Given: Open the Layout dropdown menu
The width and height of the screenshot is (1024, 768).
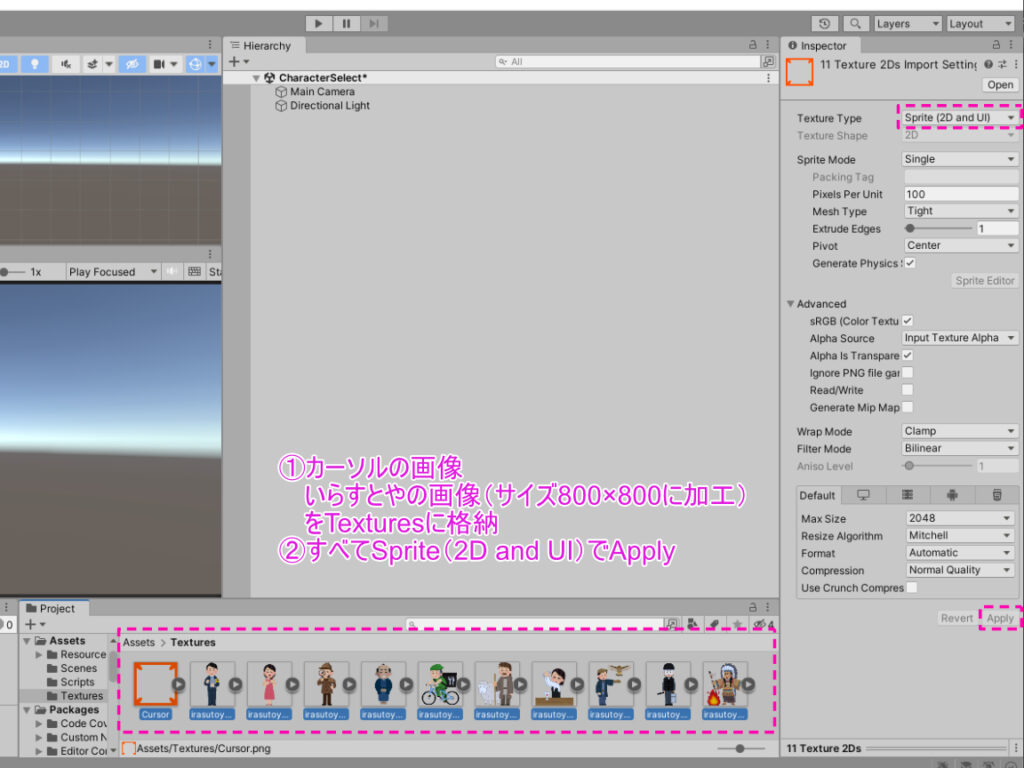Looking at the screenshot, I should click(979, 23).
